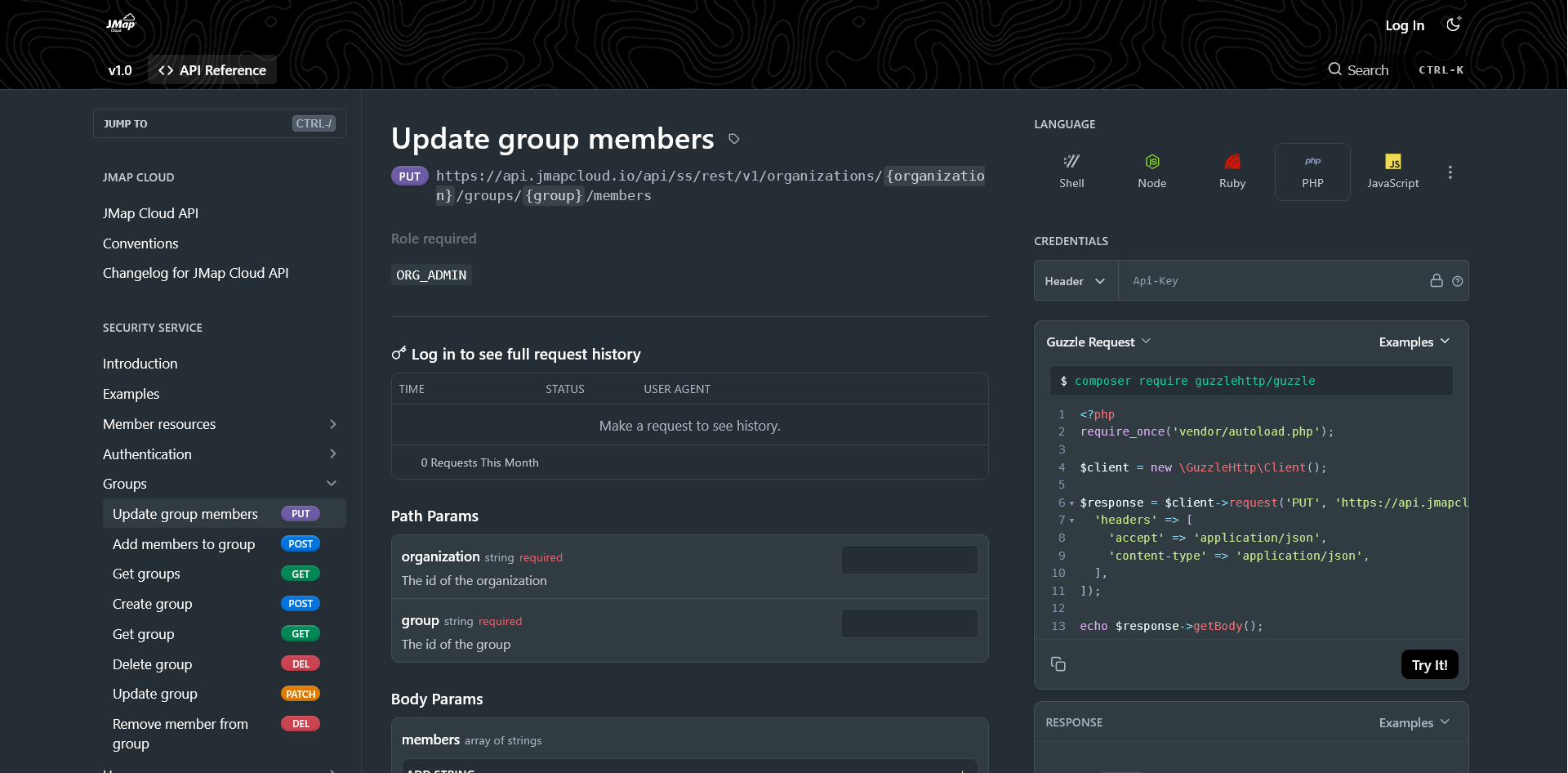The width and height of the screenshot is (1568, 773).
Task: Click the JMap Cloud logo
Action: (x=120, y=23)
